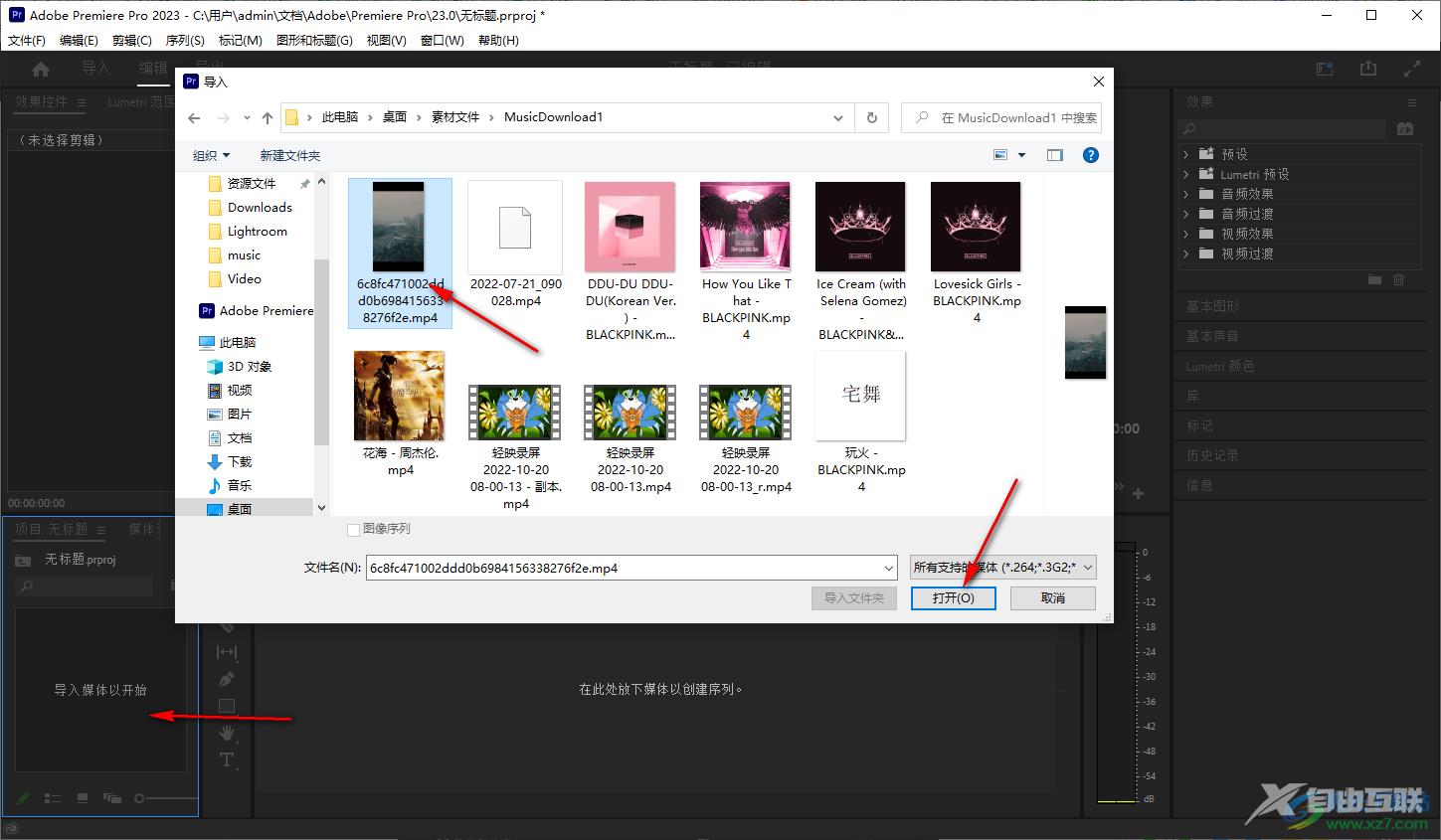Click new custom bin icon in Effects panel
Screen dimensions: 1441x840
pyautogui.click(x=1375, y=280)
